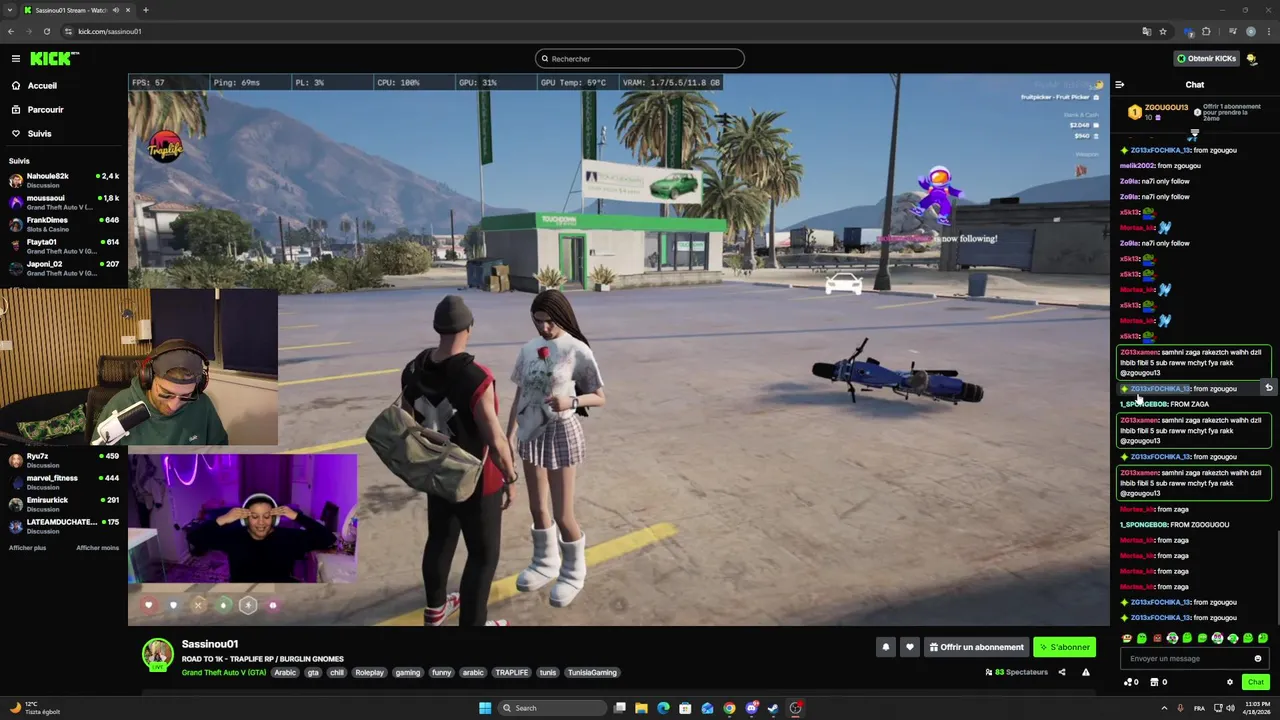Insert the red angry face emote
Image resolution: width=1280 pixels, height=720 pixels.
1157,638
